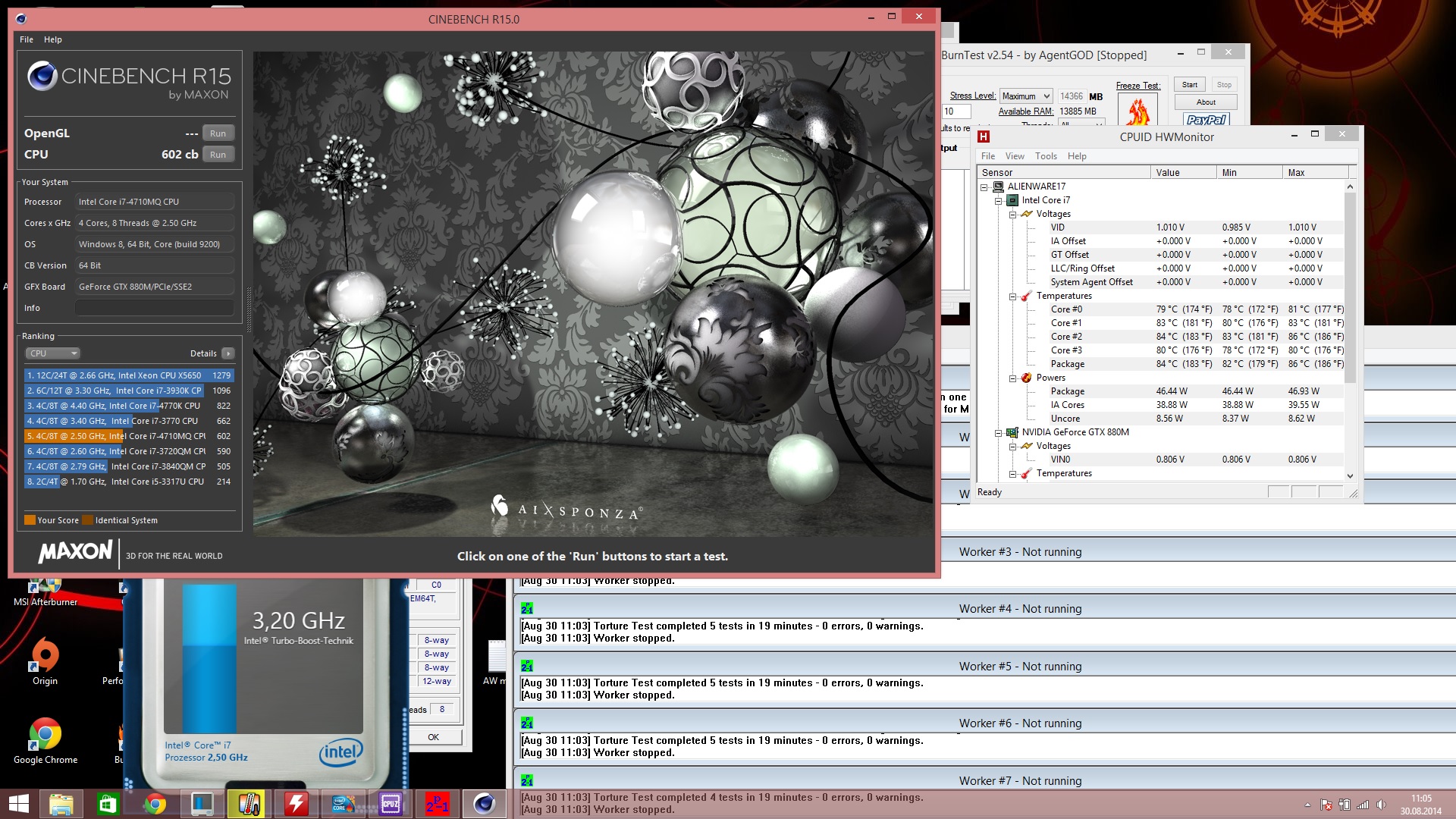Screen dimensions: 1456x819
Task: Click the Details arrow button in Ranking
Action: (228, 353)
